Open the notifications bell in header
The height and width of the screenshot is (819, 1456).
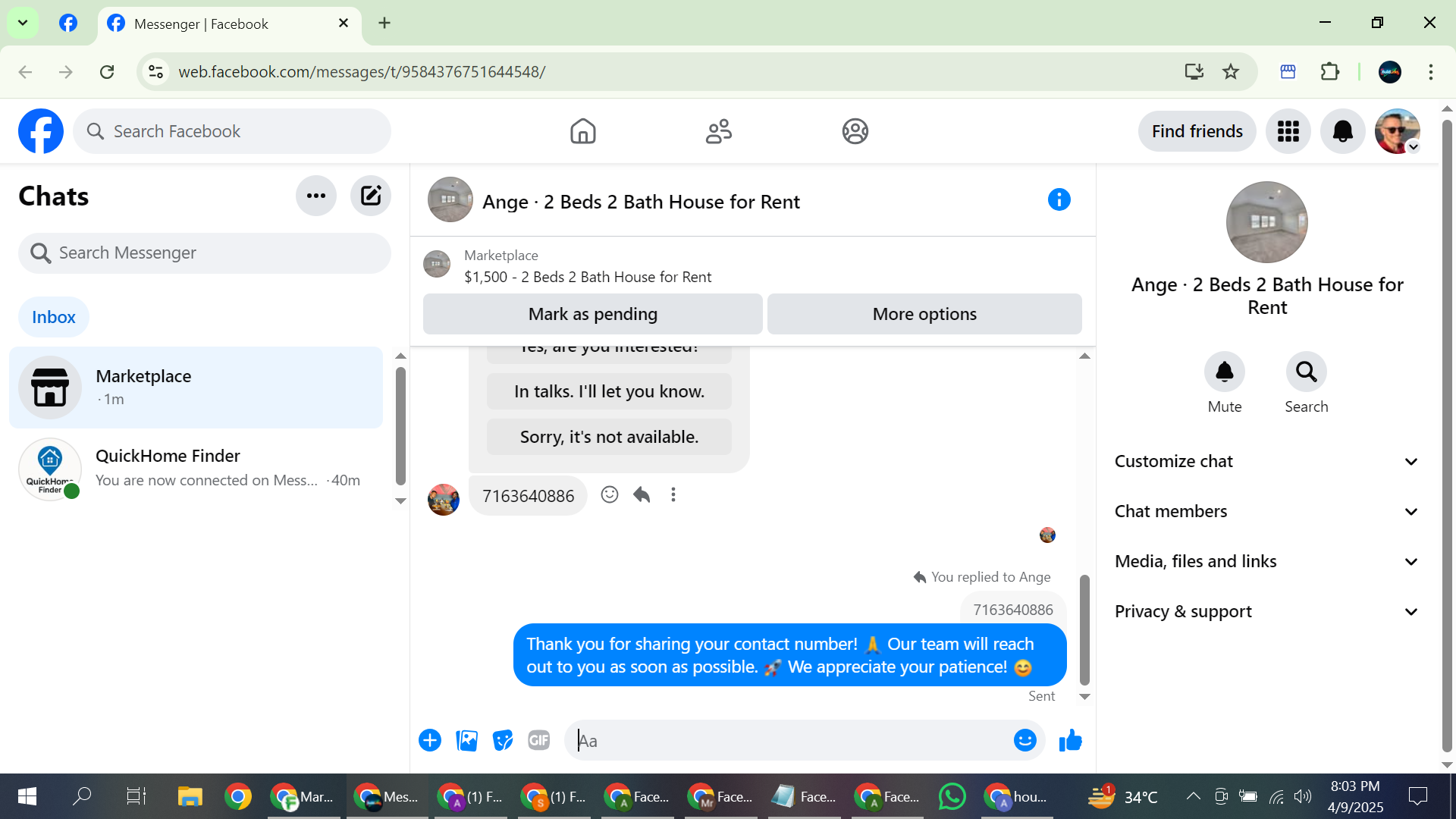tap(1342, 131)
